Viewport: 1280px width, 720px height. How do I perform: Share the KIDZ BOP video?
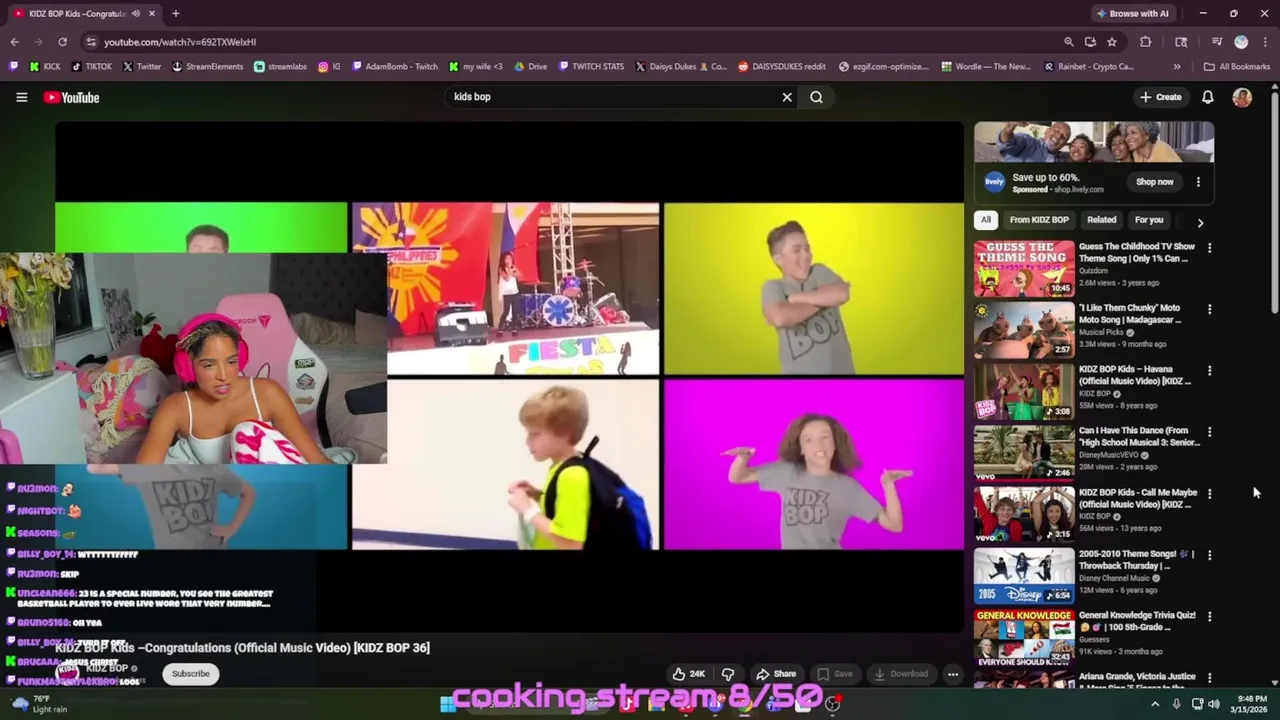tap(776, 674)
